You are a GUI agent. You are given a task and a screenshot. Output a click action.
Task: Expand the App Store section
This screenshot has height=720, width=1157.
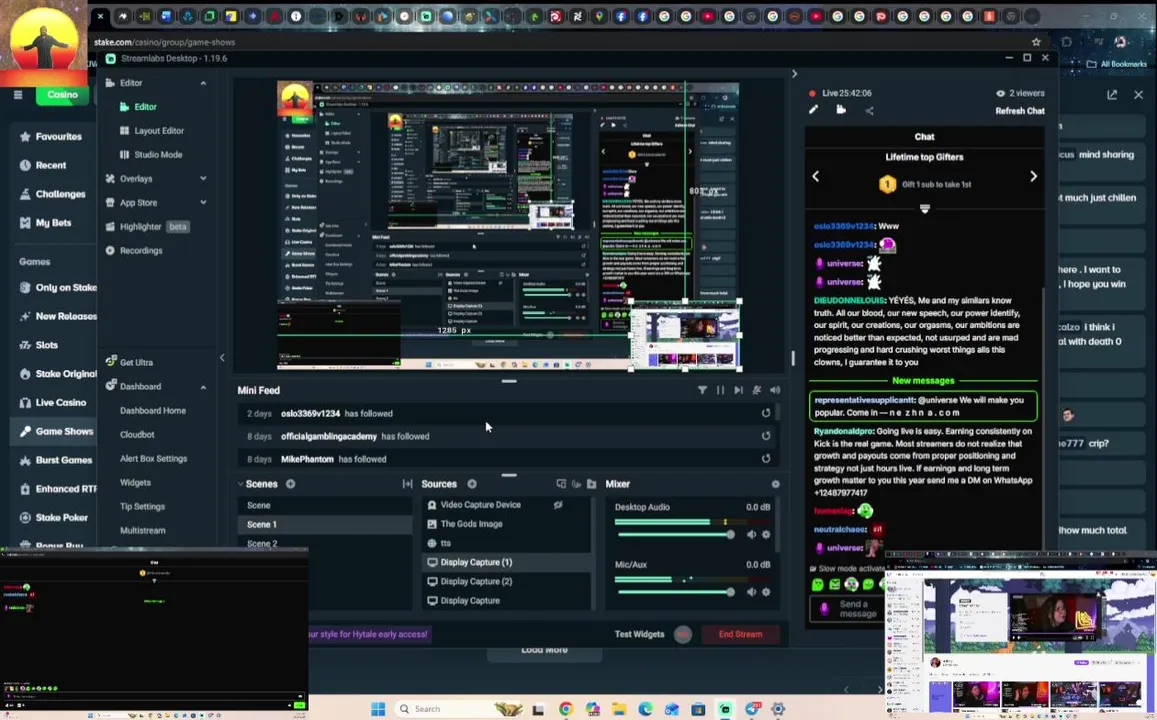[x=203, y=203]
